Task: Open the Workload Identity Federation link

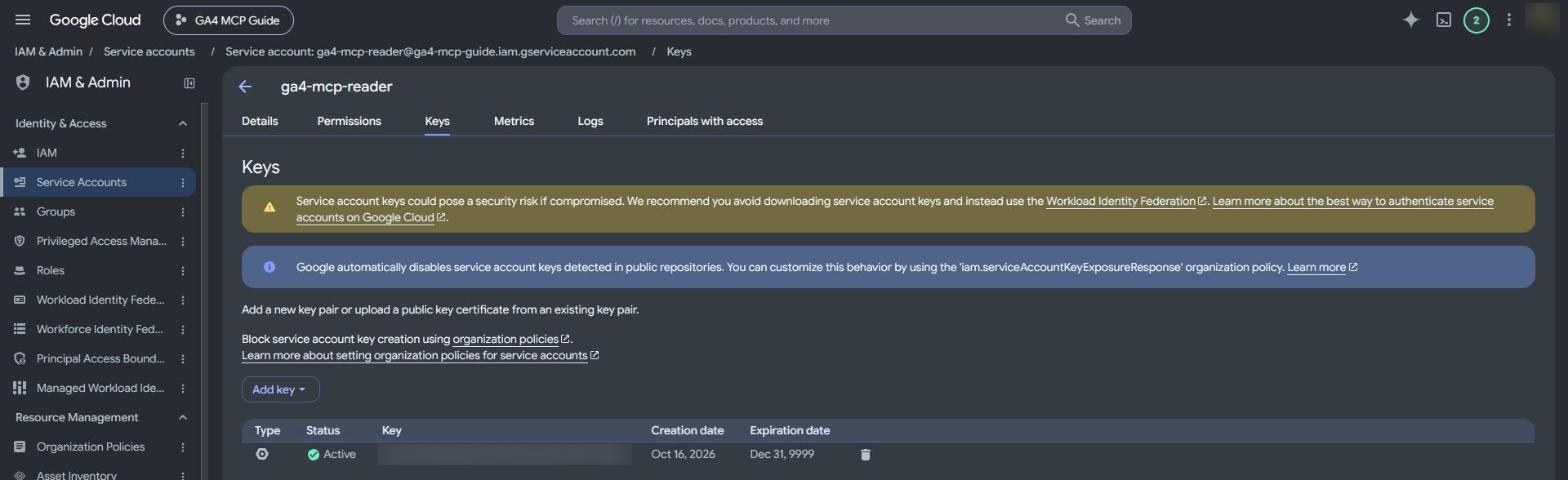Action: pos(1126,201)
